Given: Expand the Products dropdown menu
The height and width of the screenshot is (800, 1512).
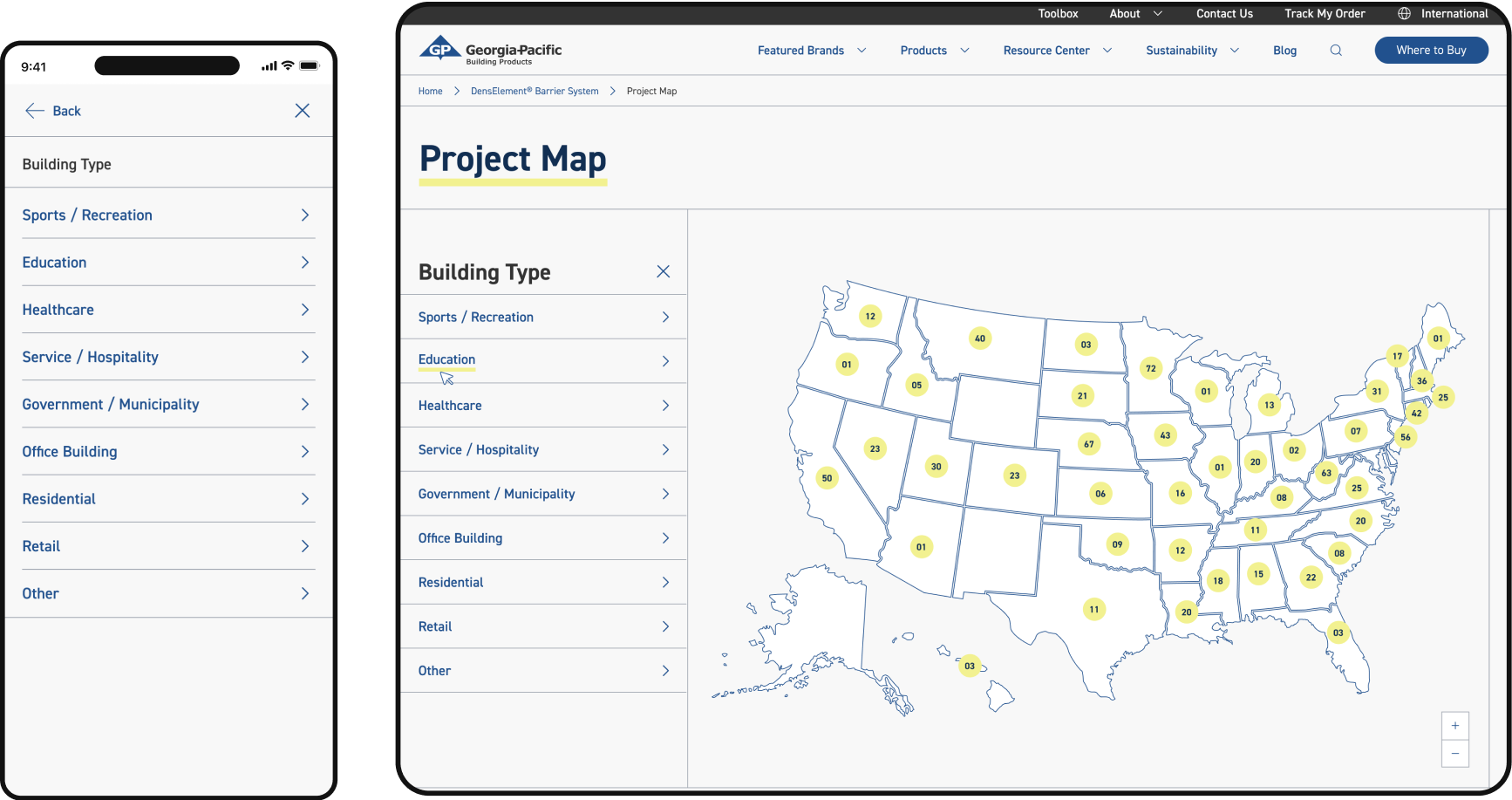Looking at the screenshot, I should [x=935, y=51].
